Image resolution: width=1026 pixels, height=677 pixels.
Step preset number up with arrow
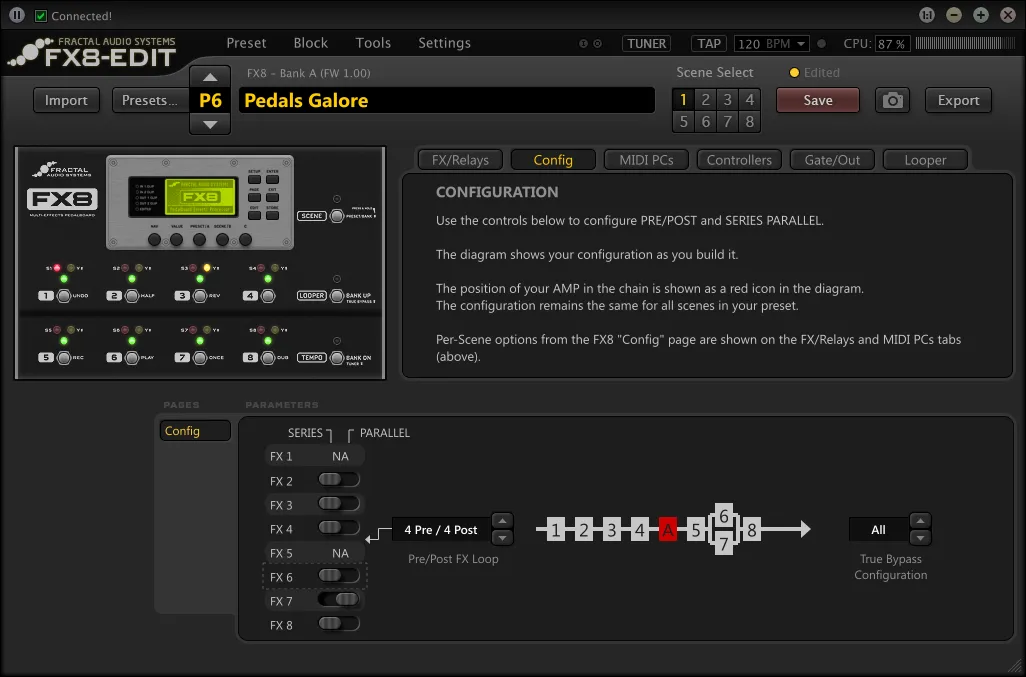tap(210, 78)
